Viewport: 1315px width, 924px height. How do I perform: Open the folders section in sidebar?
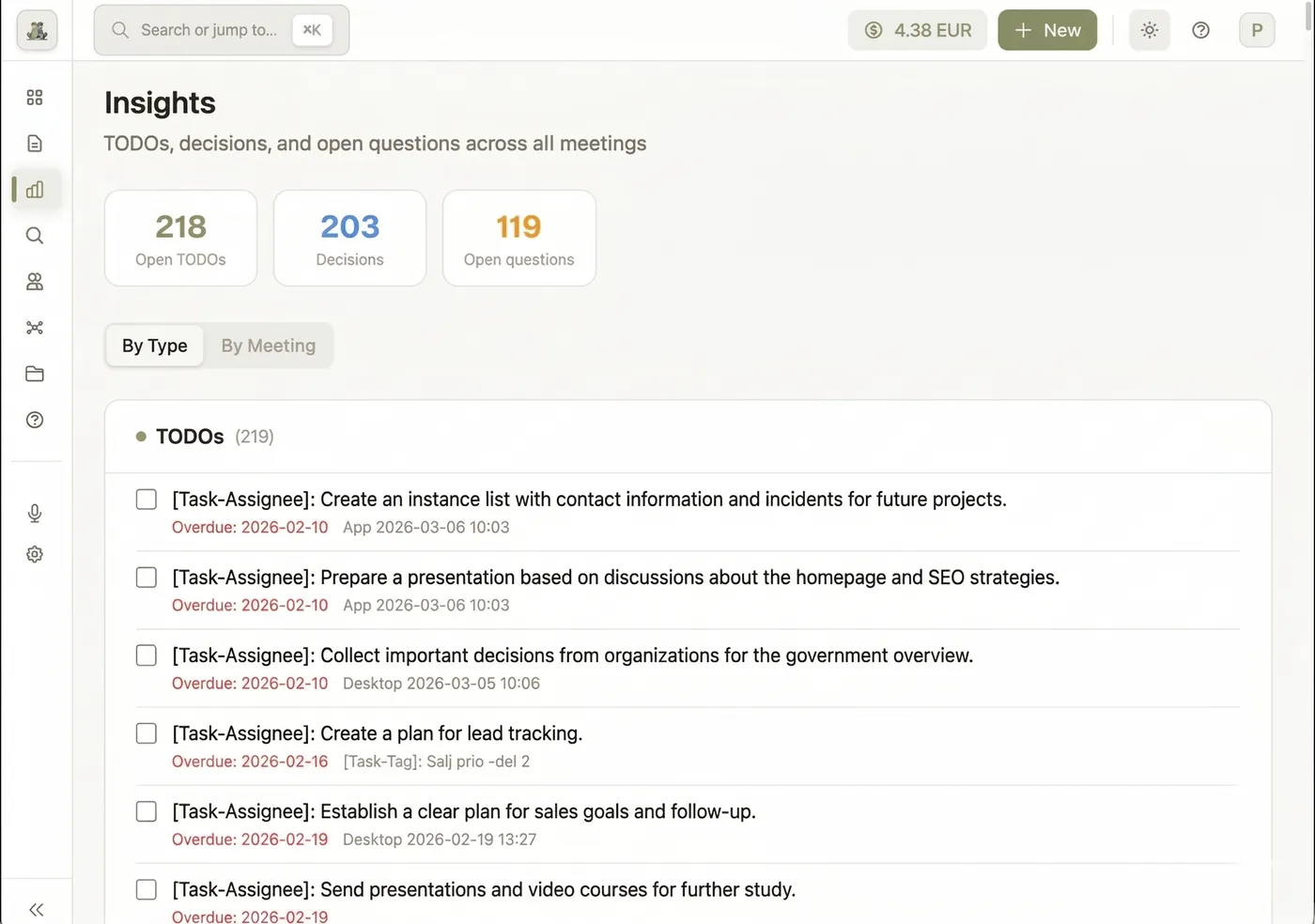click(35, 374)
